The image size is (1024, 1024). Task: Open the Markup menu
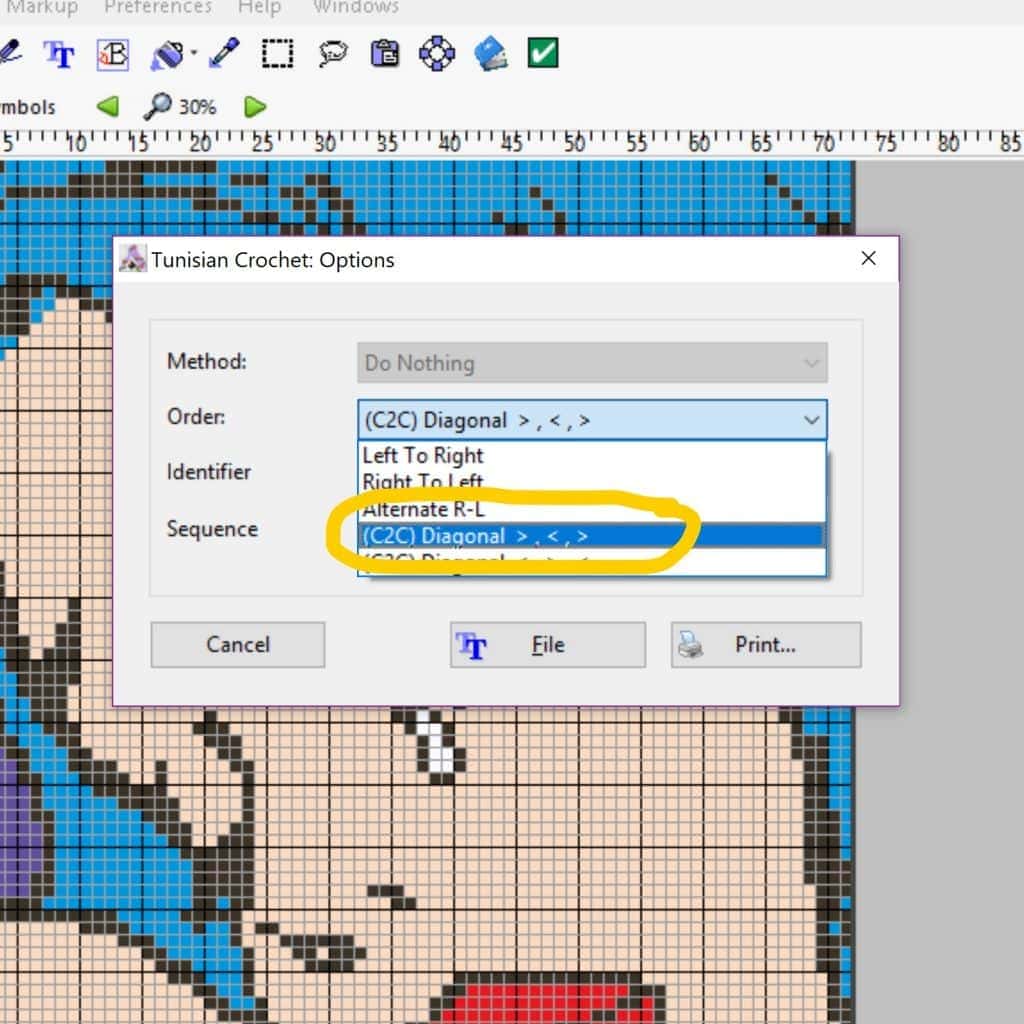point(42,7)
